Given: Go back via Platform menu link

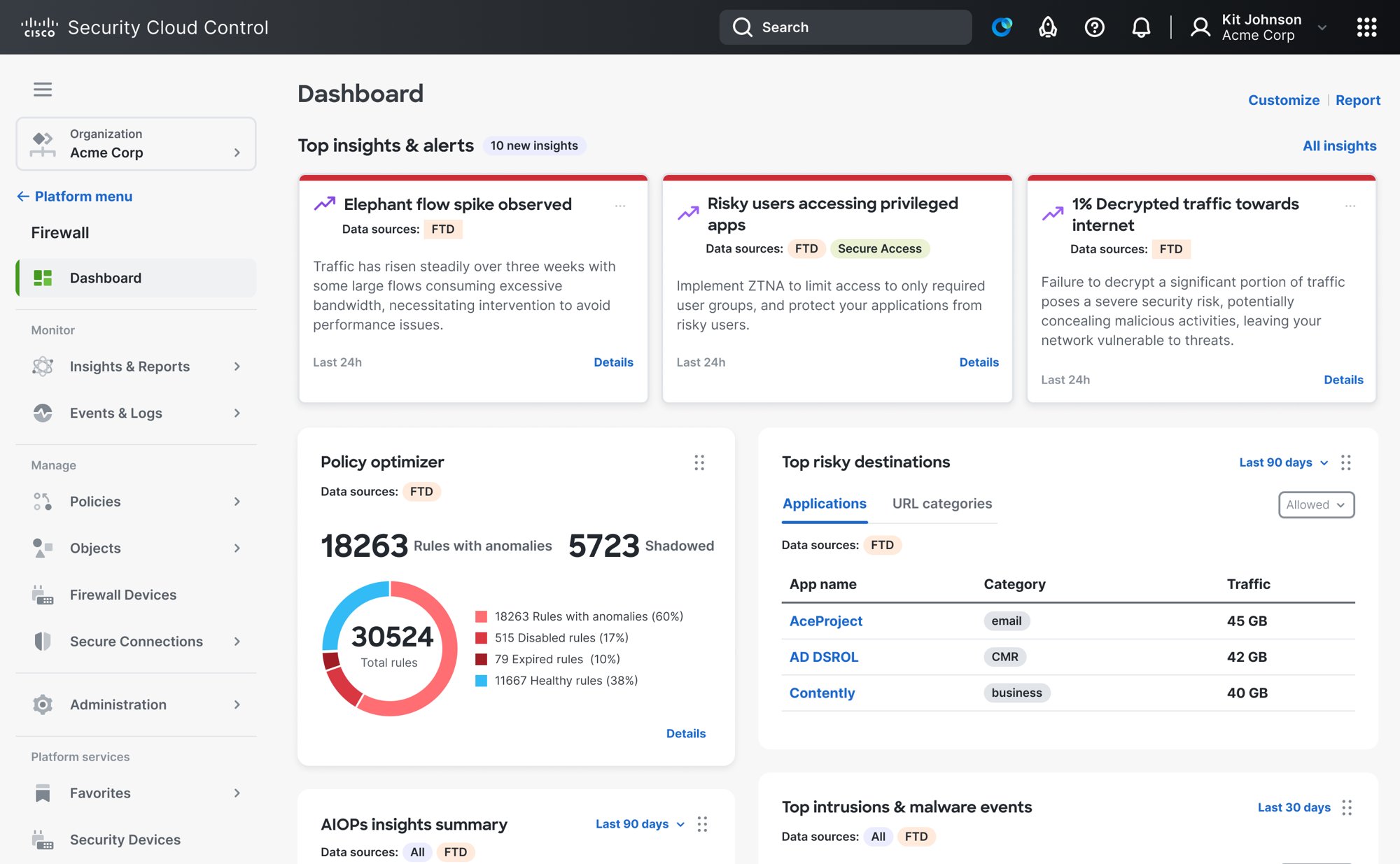Looking at the screenshot, I should 75,197.
